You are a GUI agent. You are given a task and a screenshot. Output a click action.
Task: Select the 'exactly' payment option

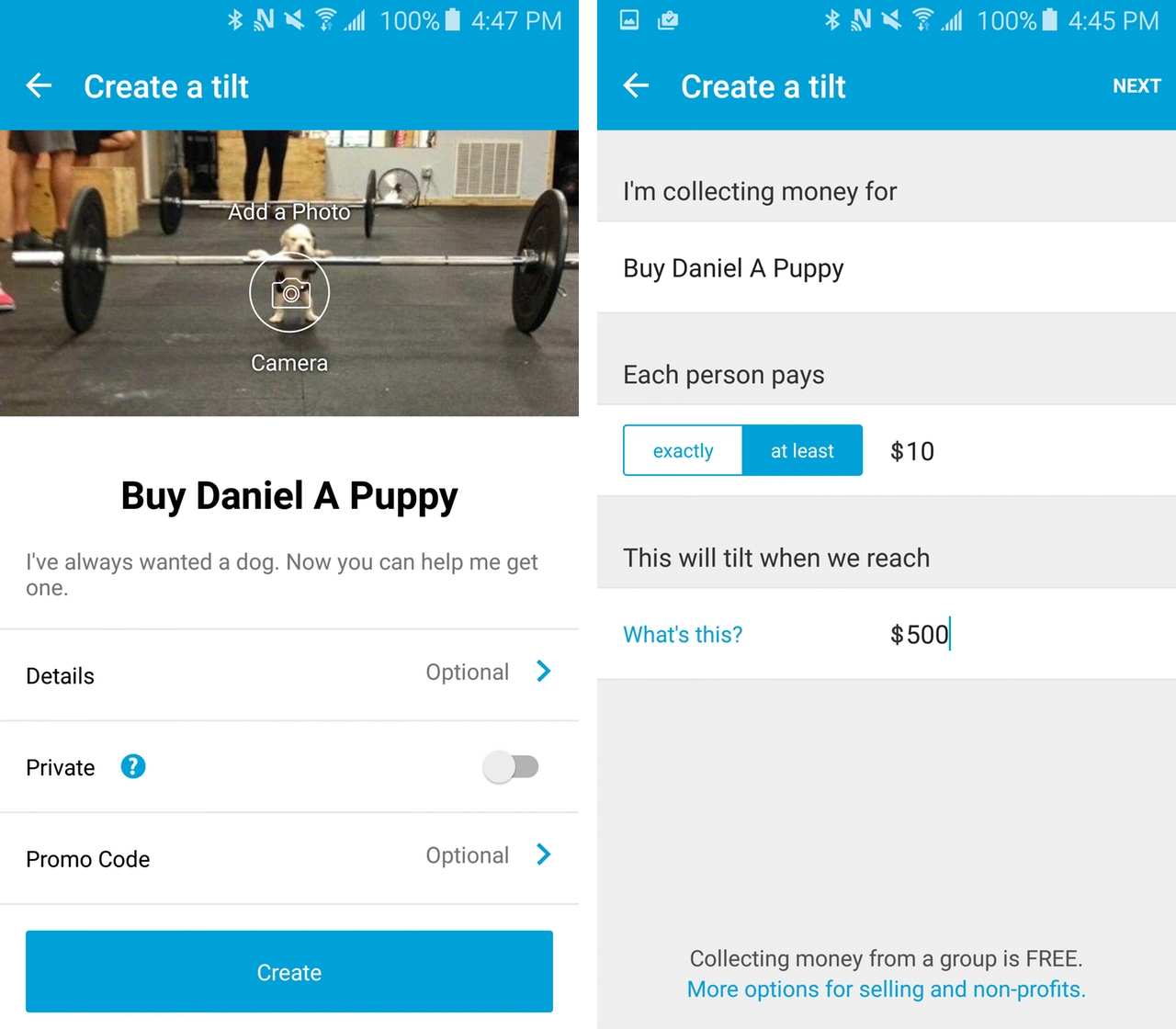(x=683, y=450)
